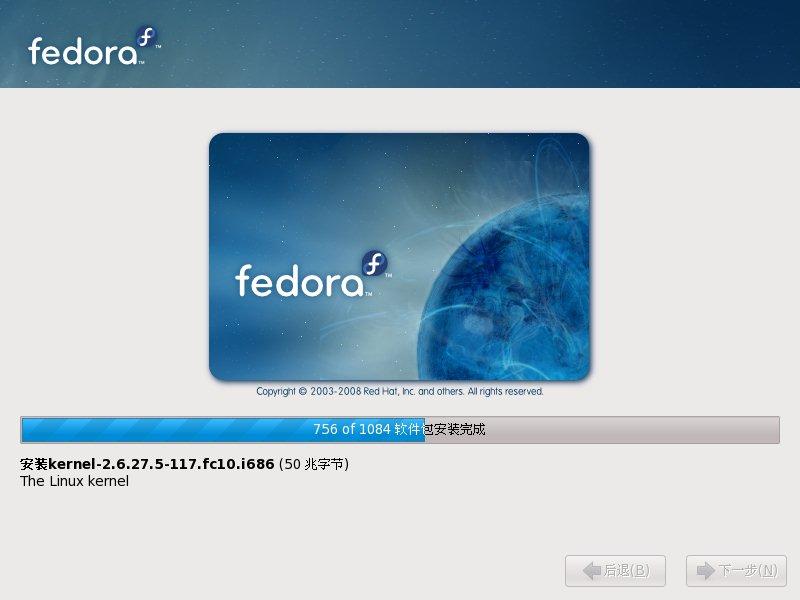Click the filled part of the install progress bar
Viewport: 800px width, 600px height.
[223, 430]
